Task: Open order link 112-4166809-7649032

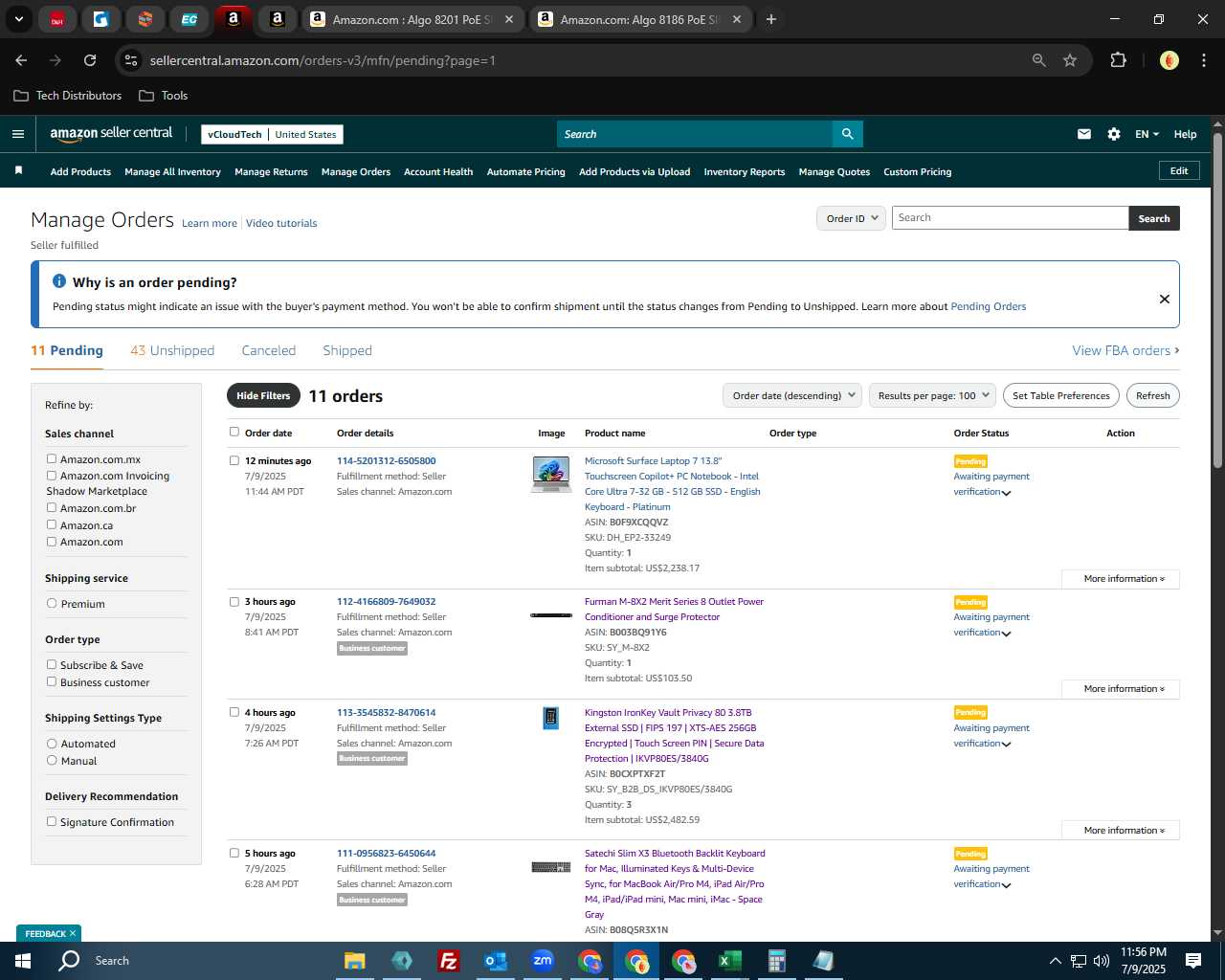Action: pos(386,602)
